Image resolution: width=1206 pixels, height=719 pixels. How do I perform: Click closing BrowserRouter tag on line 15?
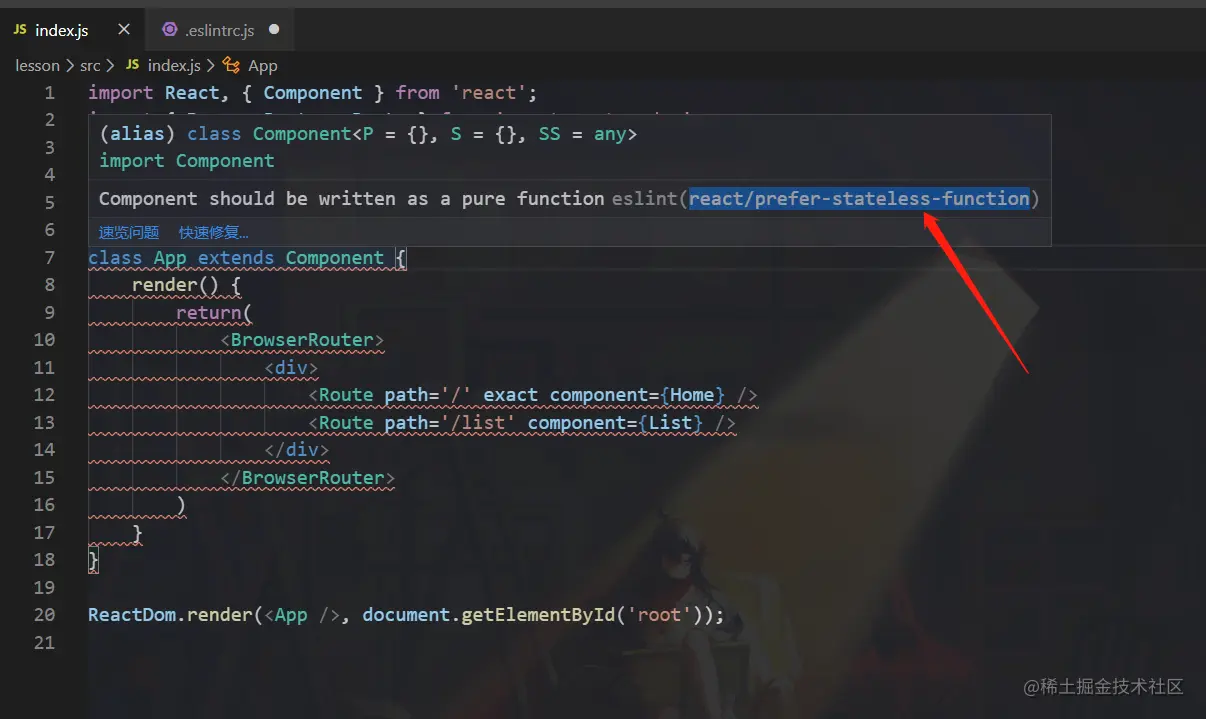308,478
